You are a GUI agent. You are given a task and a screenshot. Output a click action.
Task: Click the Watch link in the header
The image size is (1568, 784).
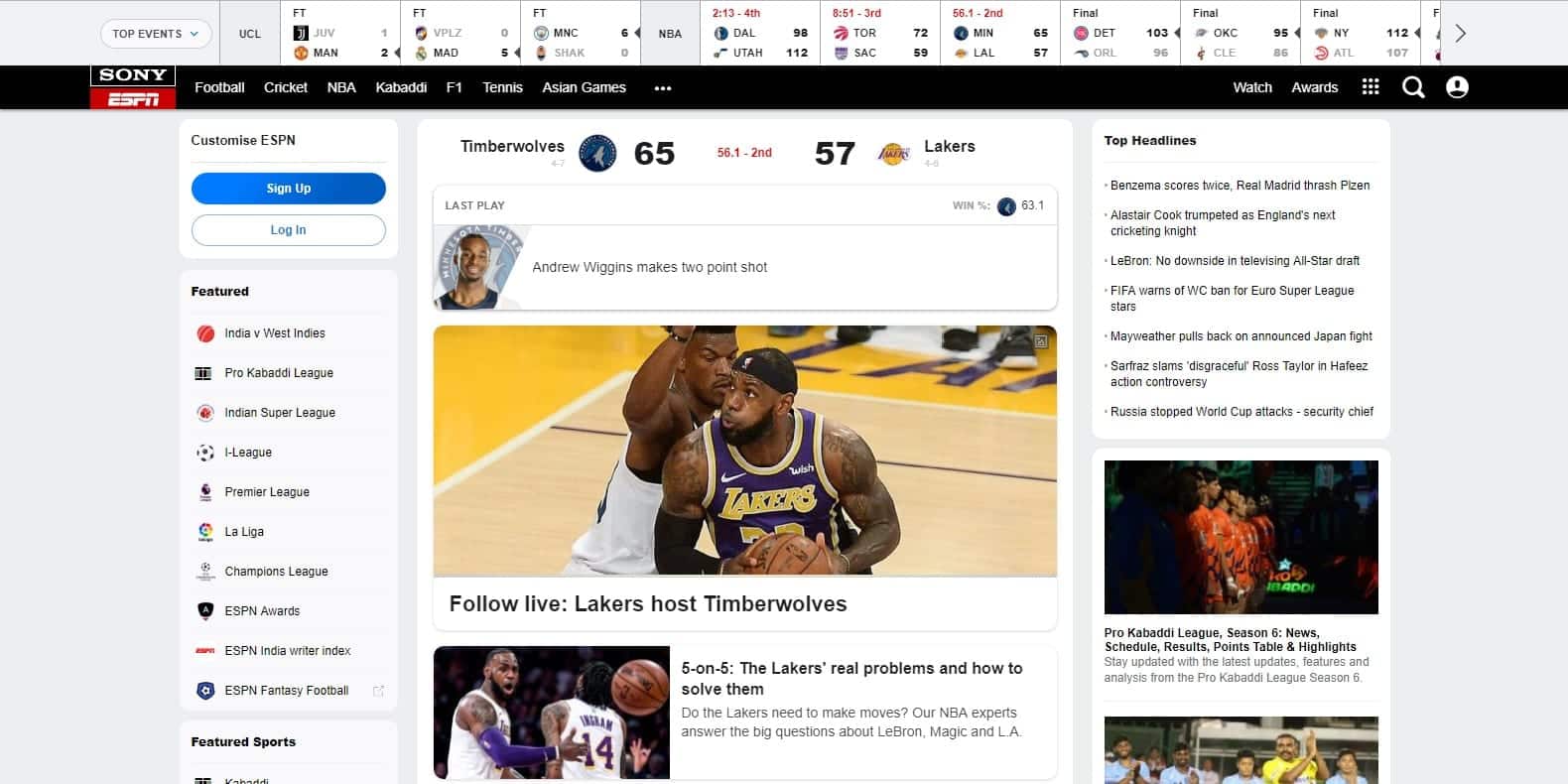pyautogui.click(x=1252, y=87)
